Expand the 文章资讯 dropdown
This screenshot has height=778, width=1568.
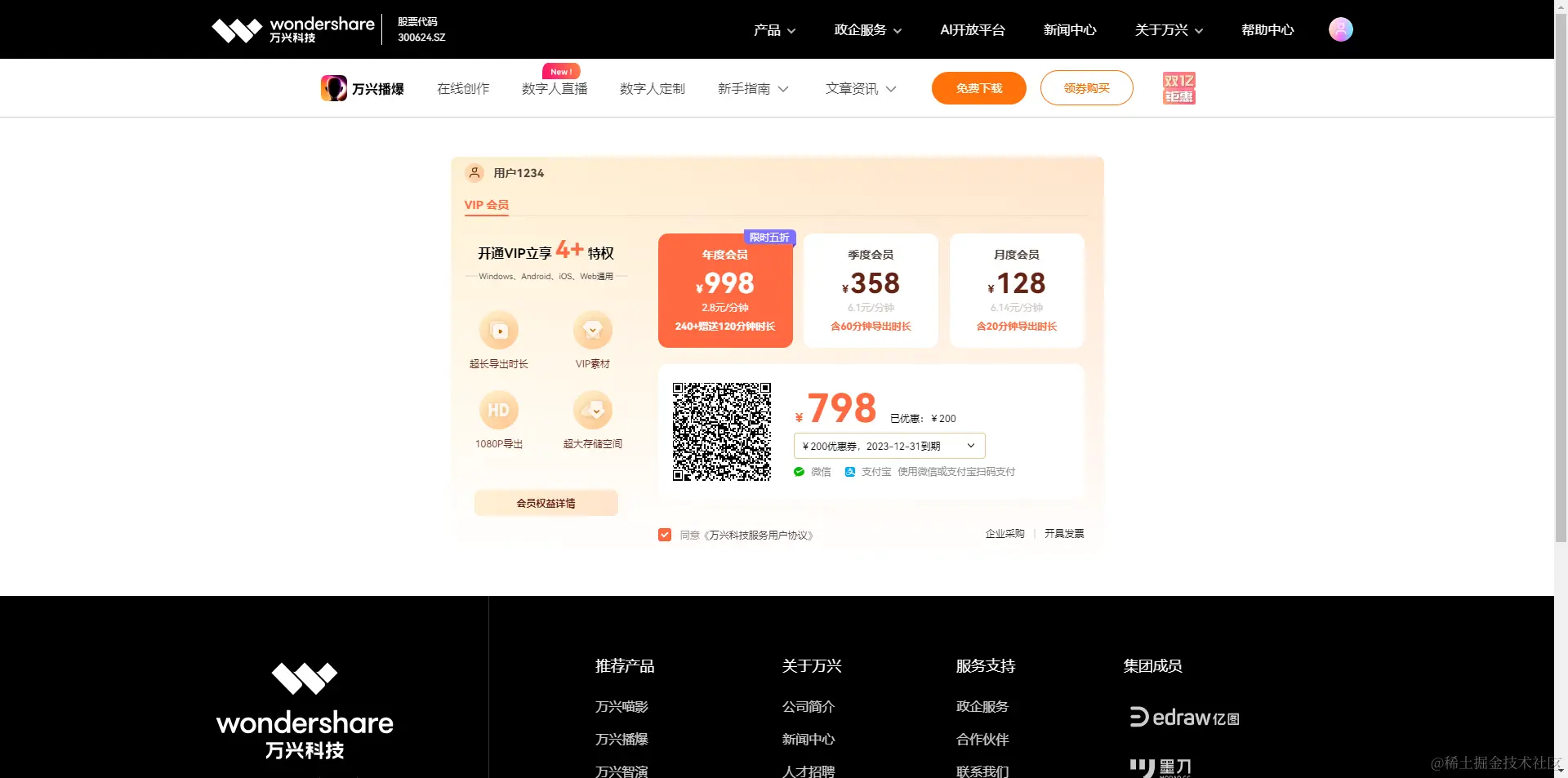click(861, 88)
